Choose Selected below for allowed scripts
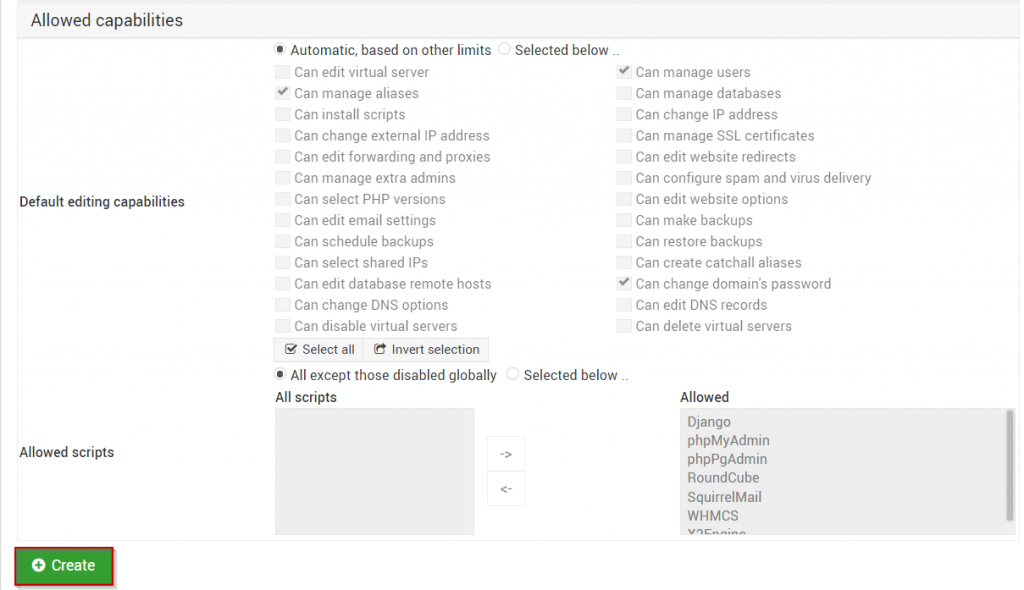This screenshot has width=1024, height=590. (x=513, y=374)
